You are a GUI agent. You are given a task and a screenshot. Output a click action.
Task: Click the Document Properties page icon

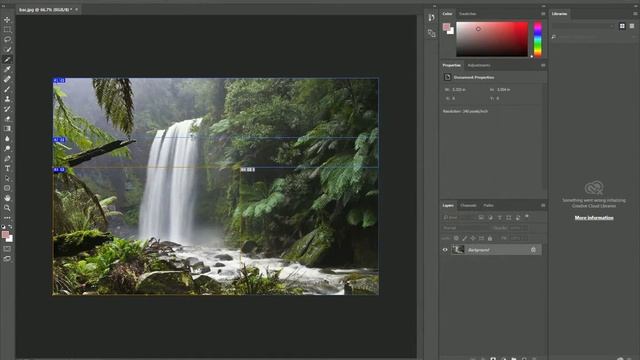point(447,77)
